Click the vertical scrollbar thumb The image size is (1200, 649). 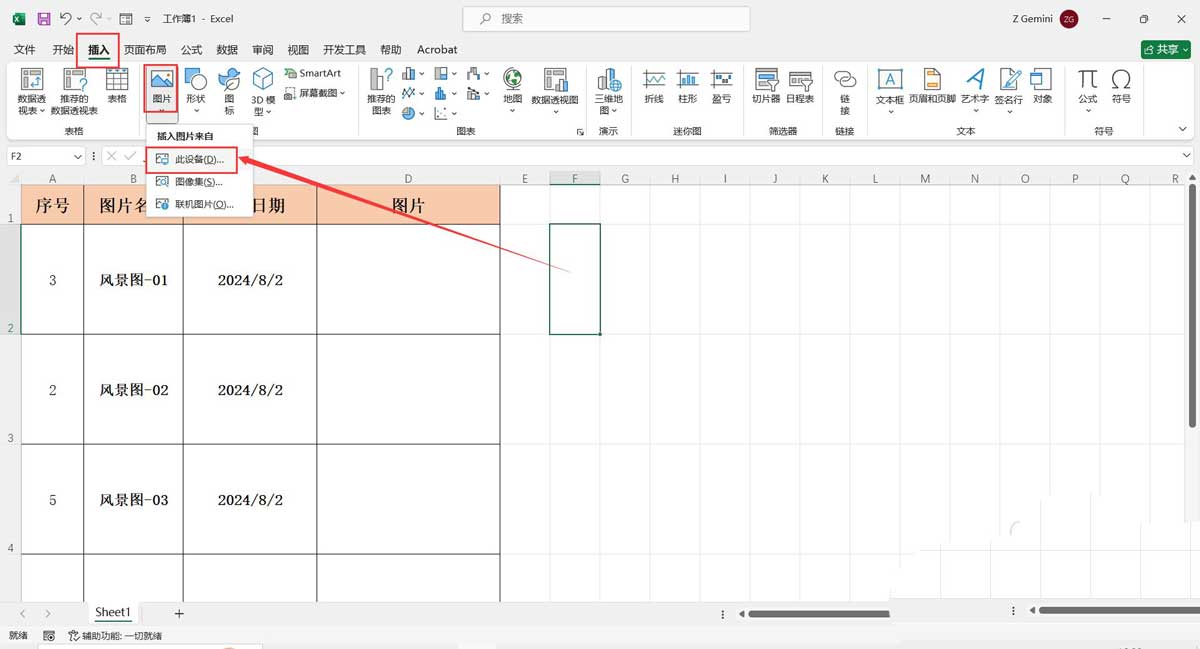click(x=1193, y=307)
